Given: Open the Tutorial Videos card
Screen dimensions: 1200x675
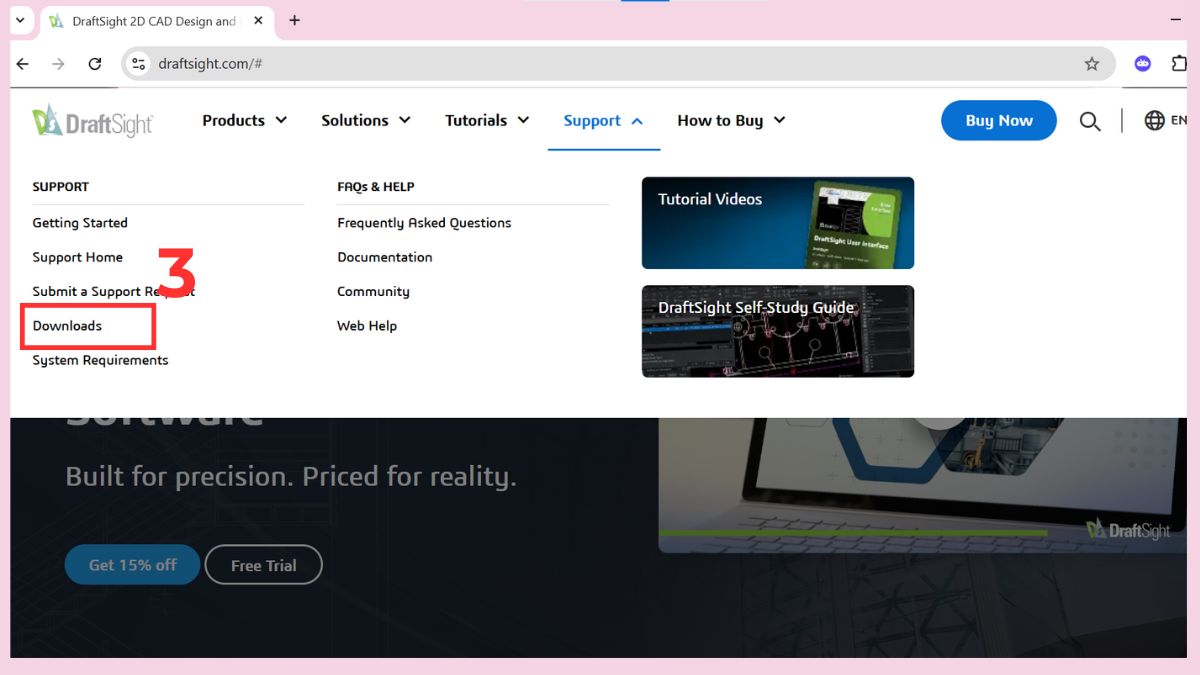Looking at the screenshot, I should [778, 223].
